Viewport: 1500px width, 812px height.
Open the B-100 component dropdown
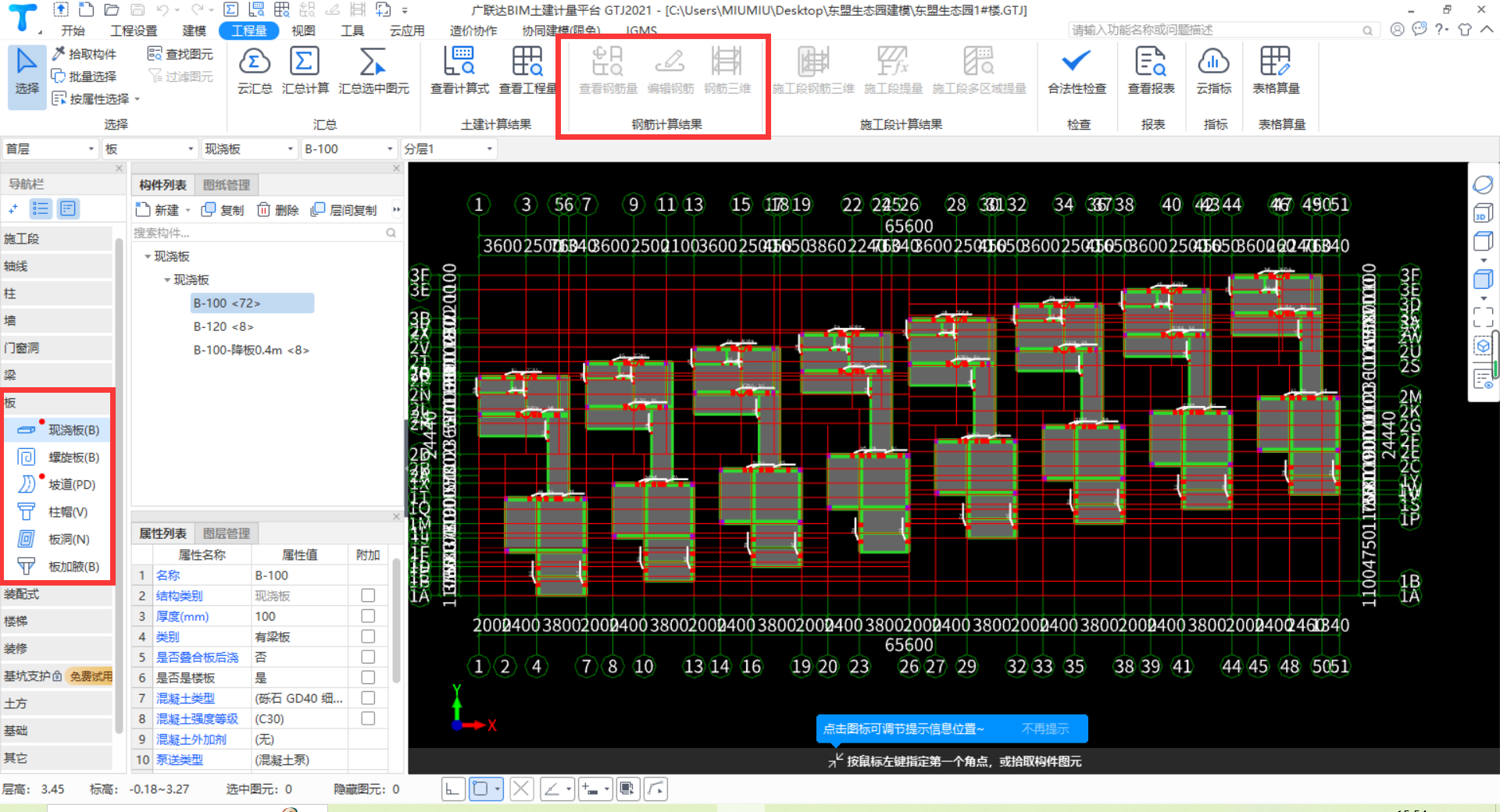tap(349, 148)
